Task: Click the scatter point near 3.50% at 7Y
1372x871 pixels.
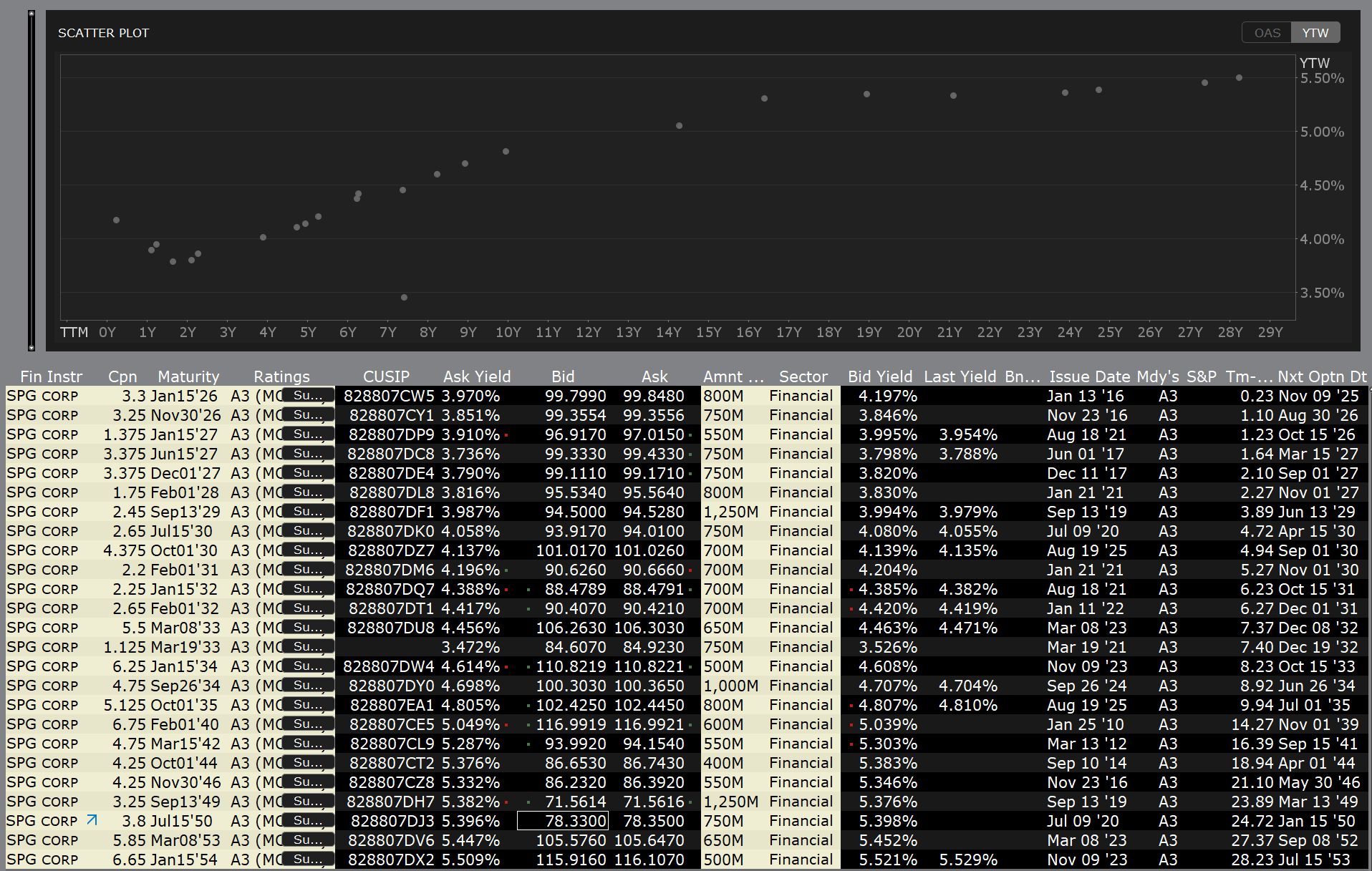Action: 404,297
